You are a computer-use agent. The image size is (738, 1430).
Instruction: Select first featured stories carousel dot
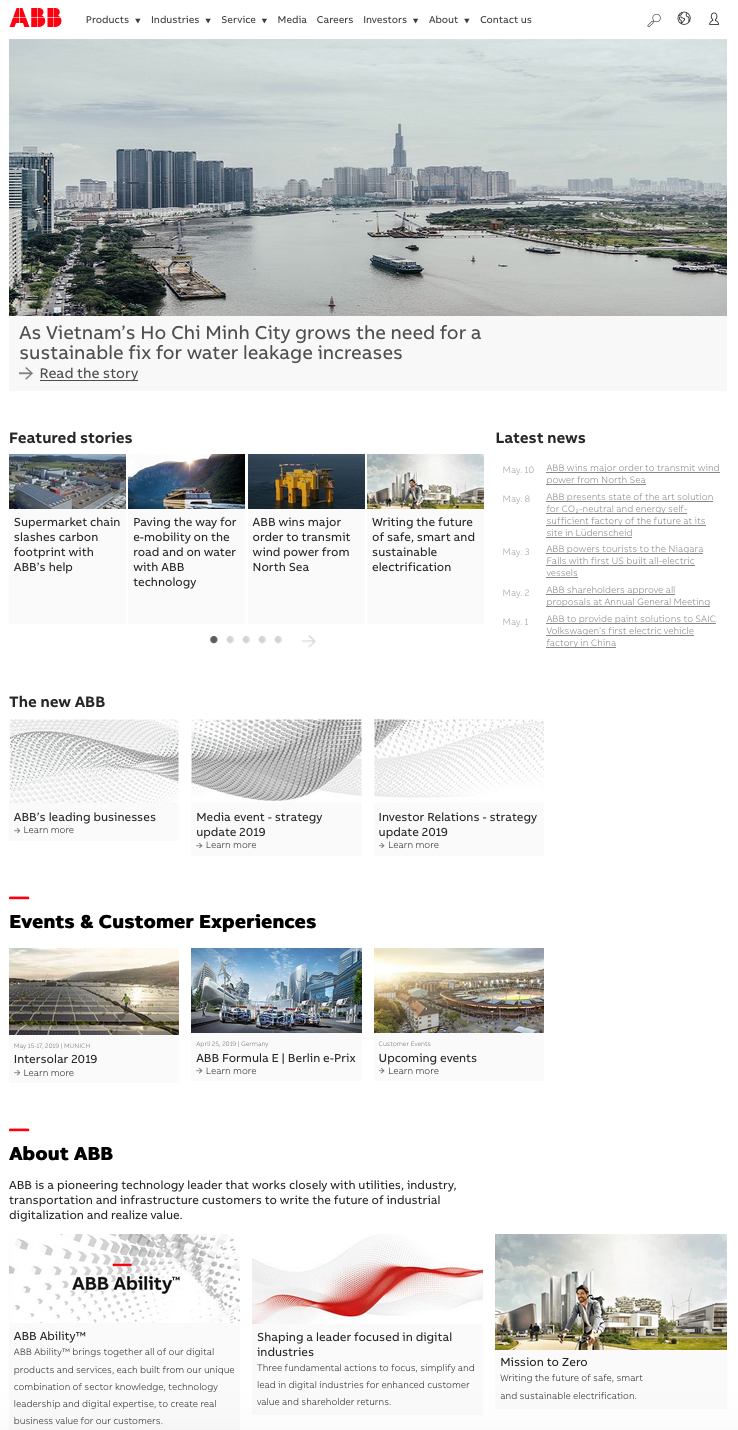pyautogui.click(x=214, y=640)
